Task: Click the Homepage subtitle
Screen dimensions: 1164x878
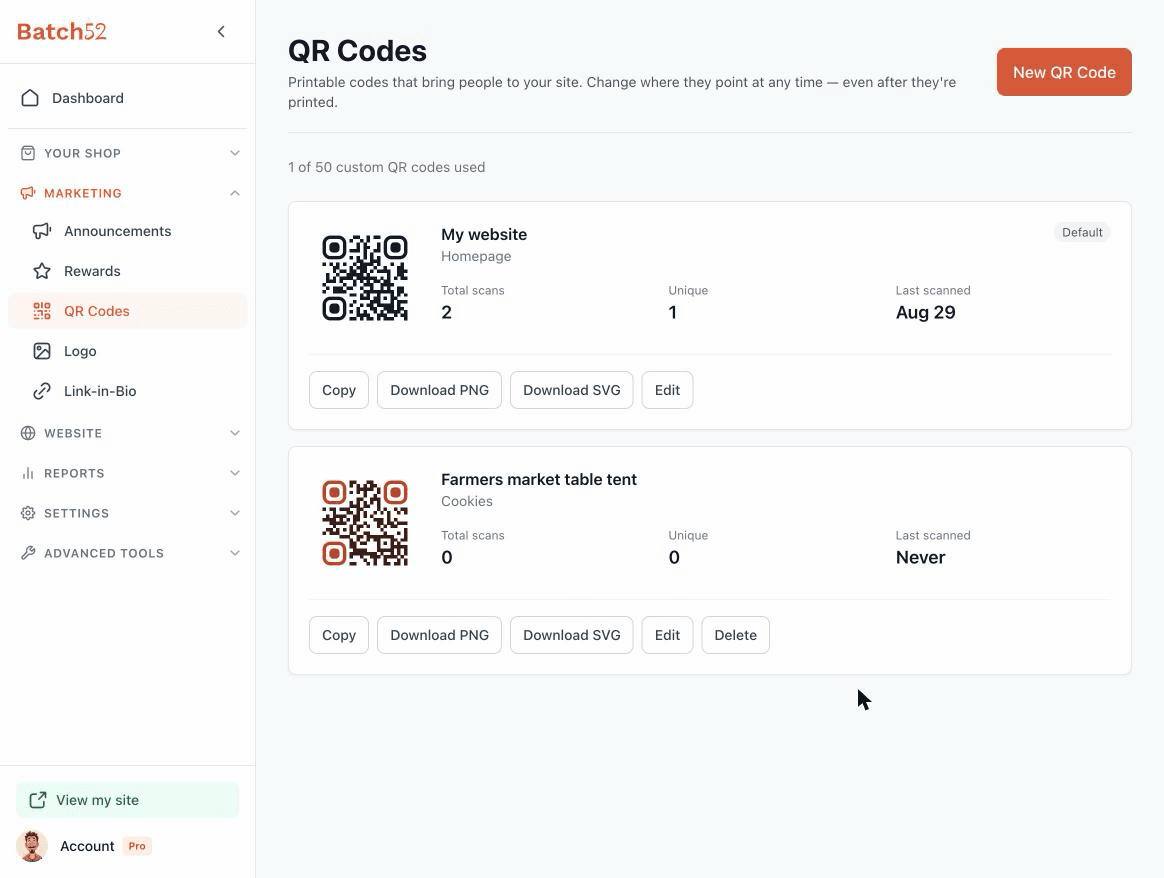Action: click(476, 256)
